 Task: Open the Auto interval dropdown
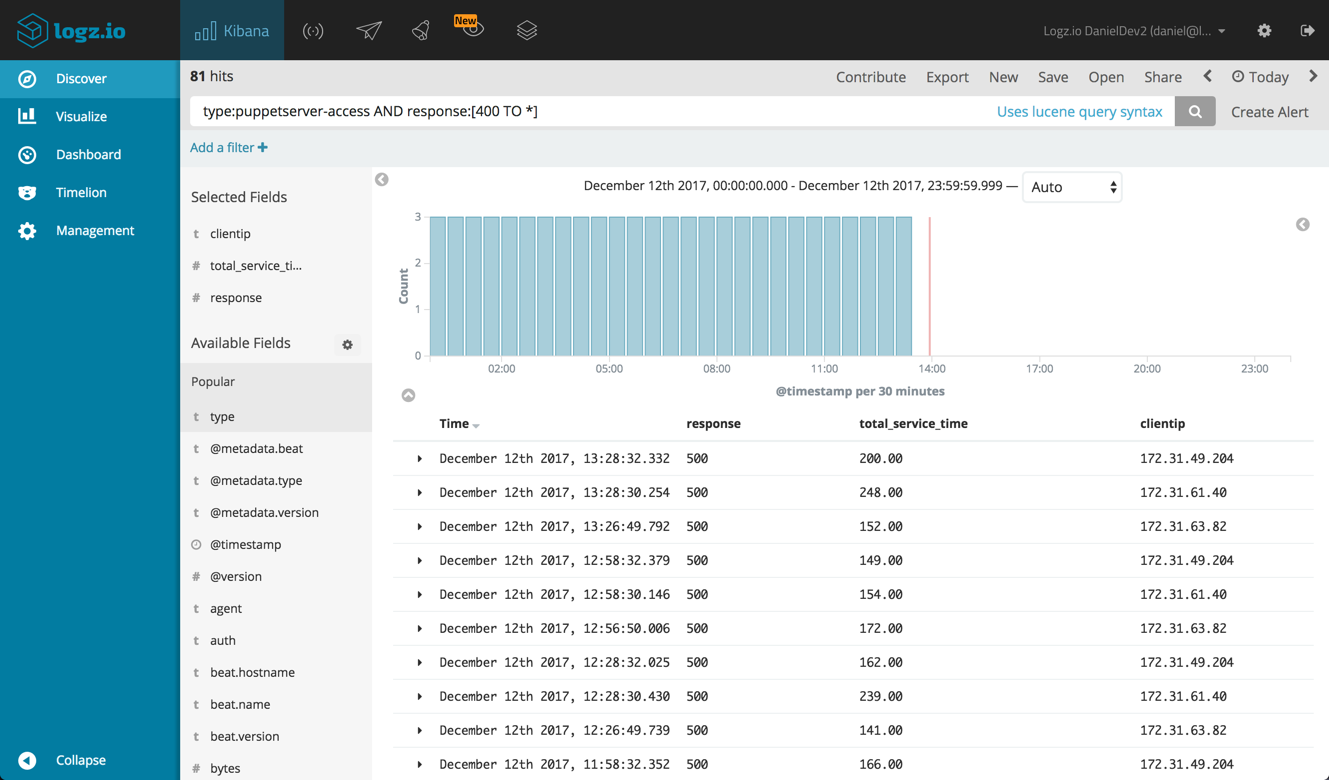pos(1072,187)
